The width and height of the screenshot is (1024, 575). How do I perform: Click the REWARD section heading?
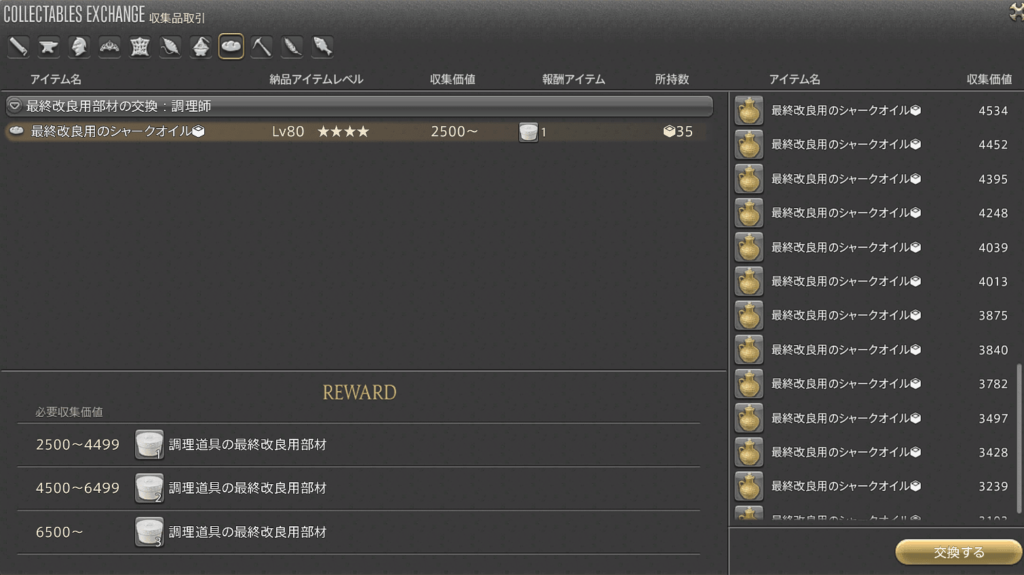(x=359, y=393)
